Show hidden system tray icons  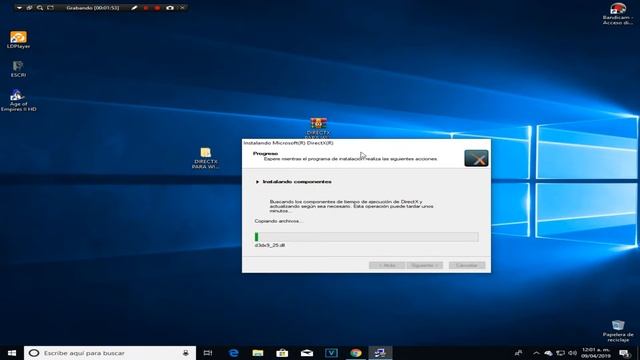536,353
